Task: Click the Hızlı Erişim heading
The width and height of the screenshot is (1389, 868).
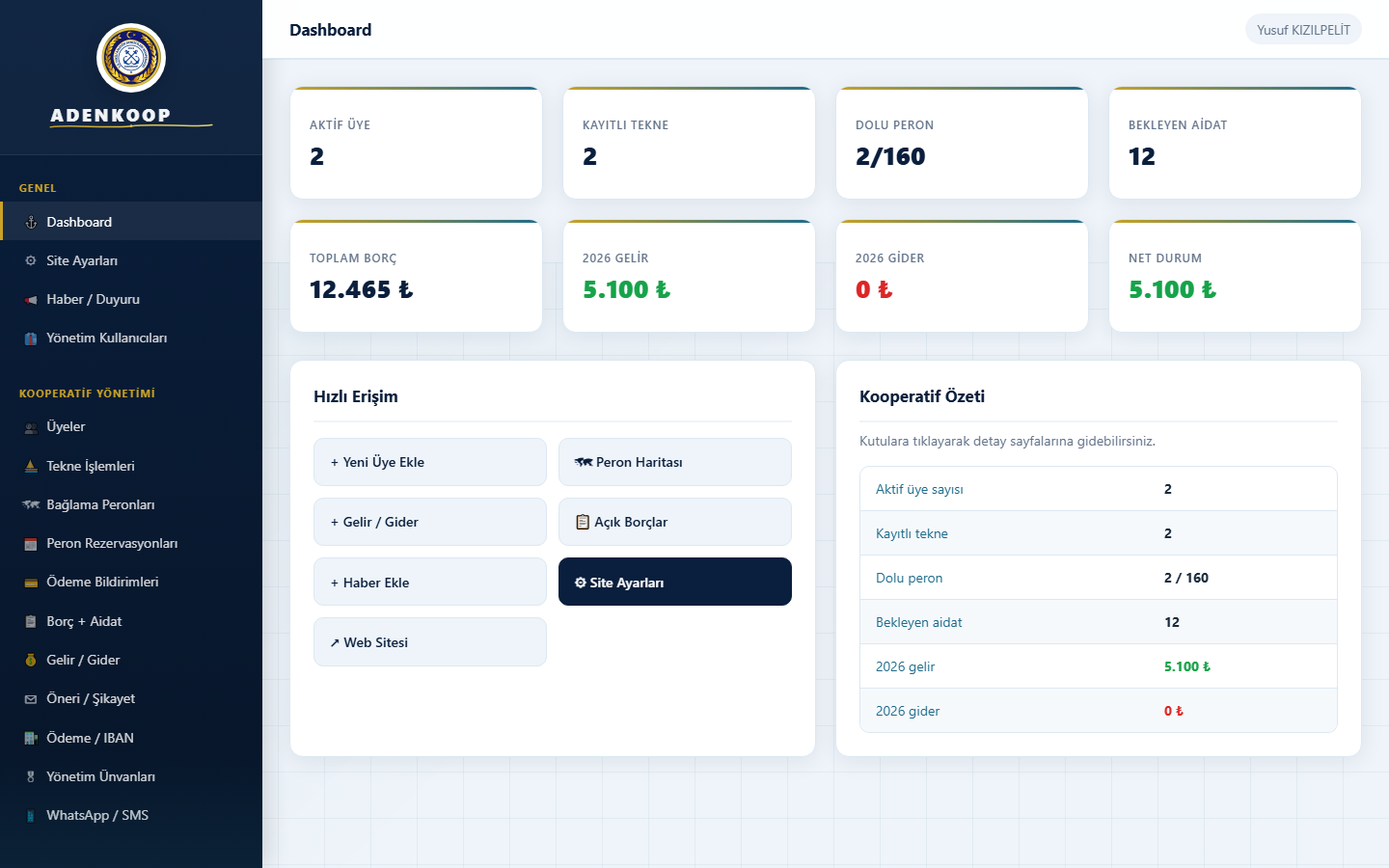Action: [x=356, y=396]
